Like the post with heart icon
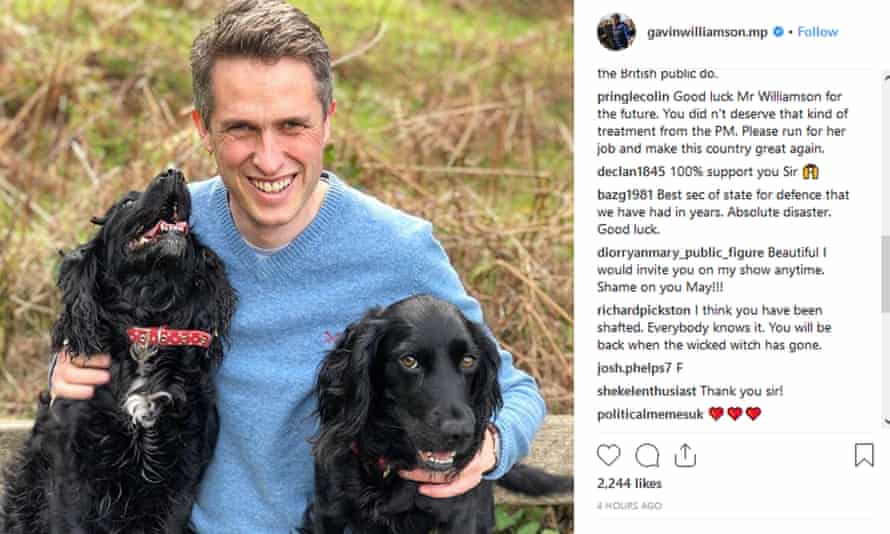 [x=608, y=455]
